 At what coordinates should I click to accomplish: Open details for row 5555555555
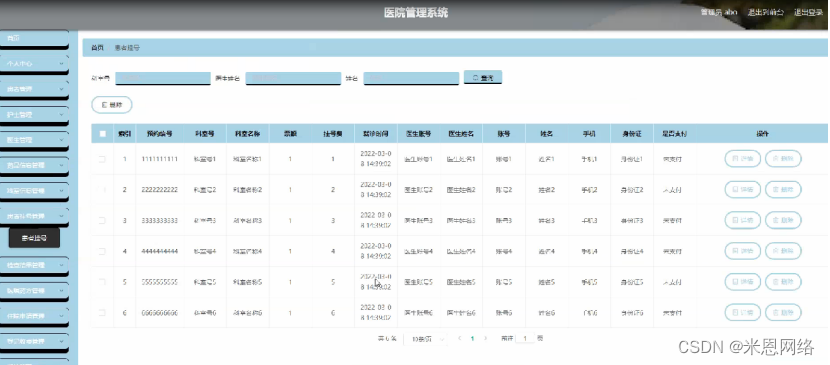click(743, 282)
